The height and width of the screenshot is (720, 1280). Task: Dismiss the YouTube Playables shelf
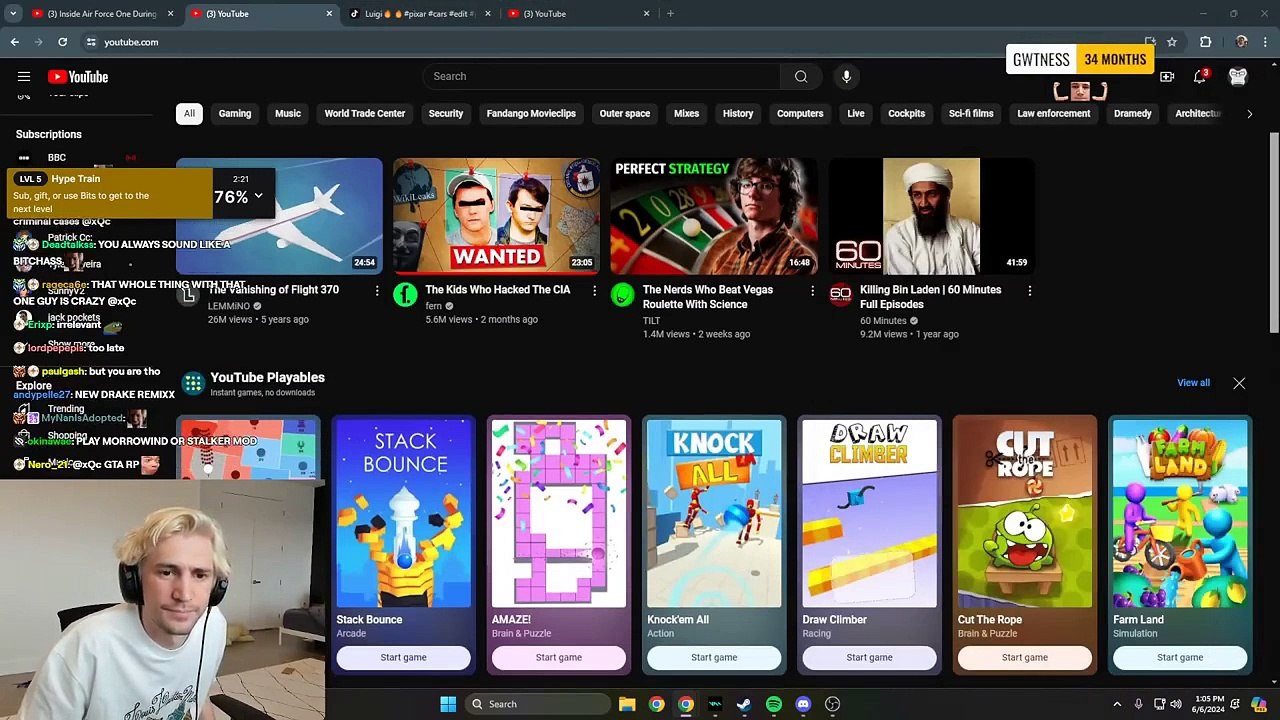click(1239, 383)
